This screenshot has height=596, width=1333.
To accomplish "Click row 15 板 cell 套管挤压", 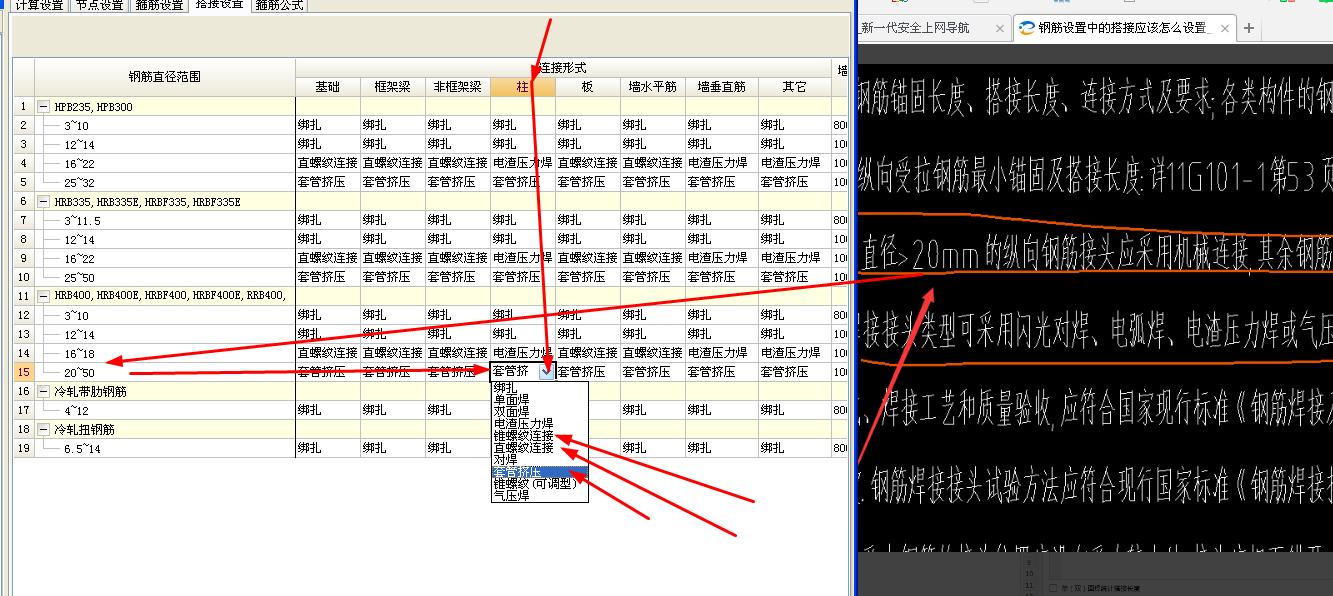I will coord(588,372).
